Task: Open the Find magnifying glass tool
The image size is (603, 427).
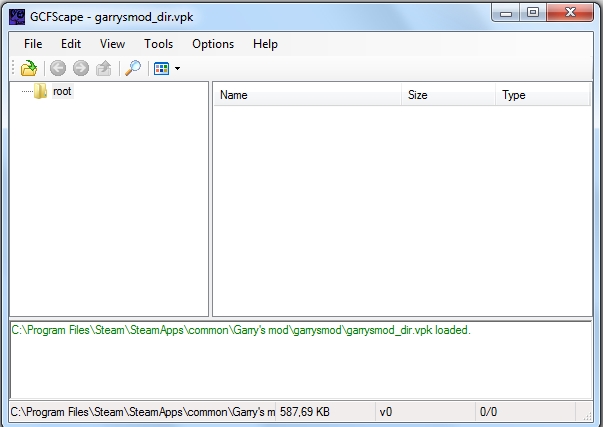Action: click(133, 68)
